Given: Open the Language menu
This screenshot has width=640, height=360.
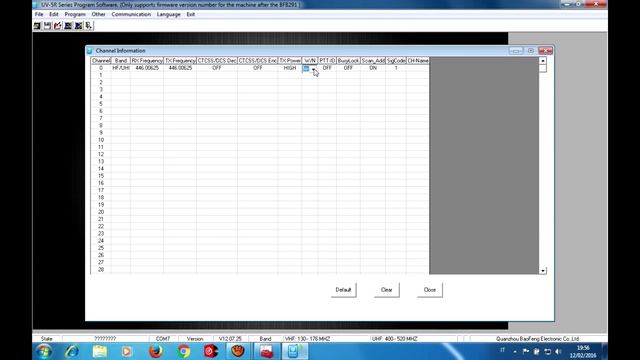Looking at the screenshot, I should coord(169,14).
